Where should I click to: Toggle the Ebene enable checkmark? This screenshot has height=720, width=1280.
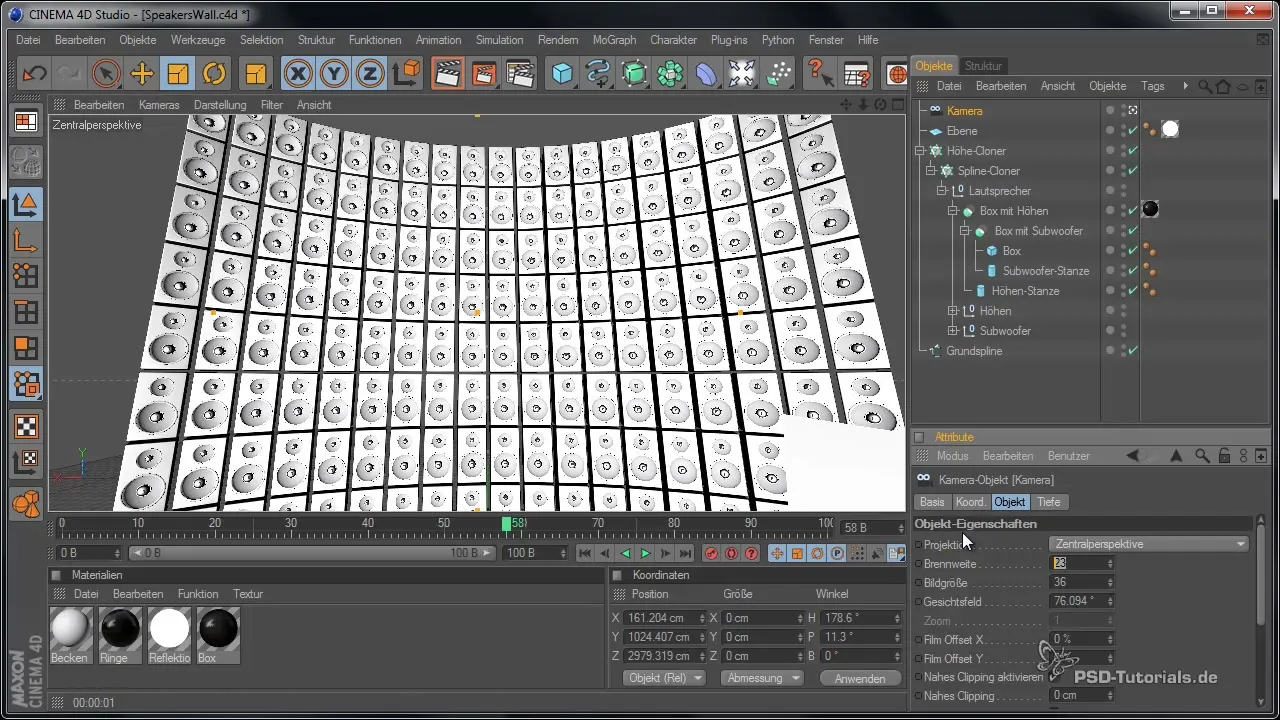coord(1133,131)
